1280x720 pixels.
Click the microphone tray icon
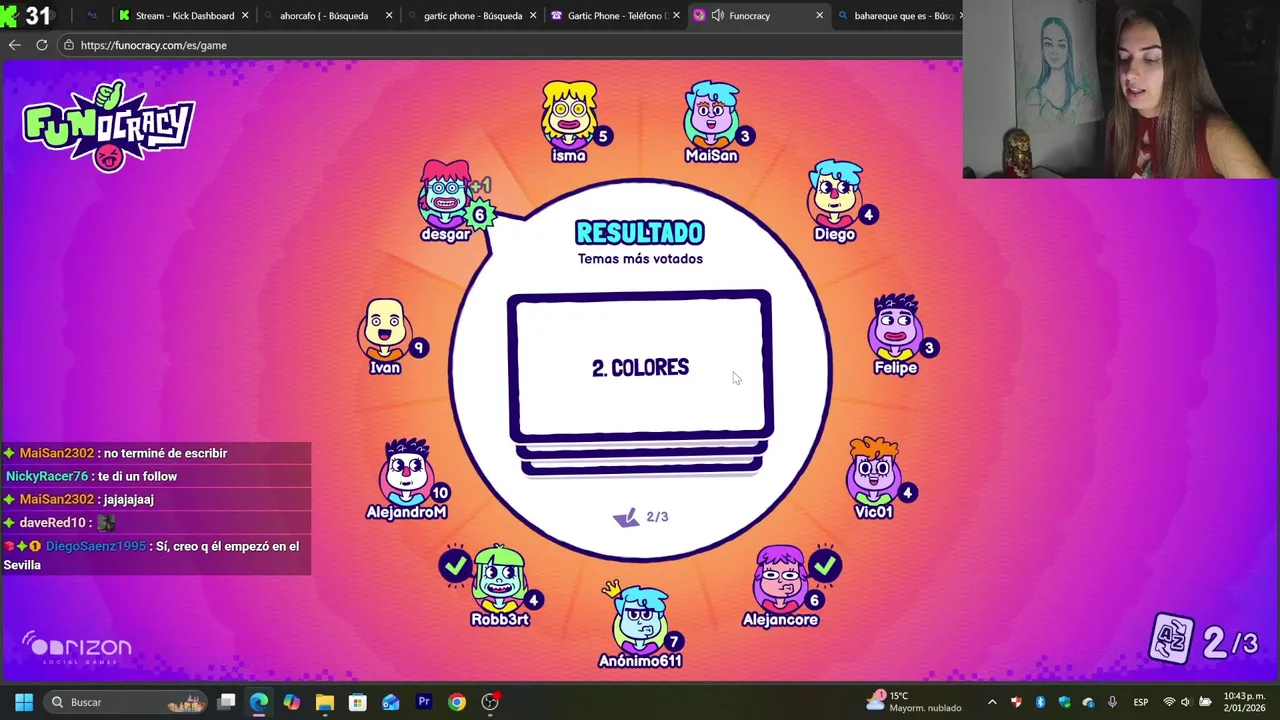point(1112,702)
